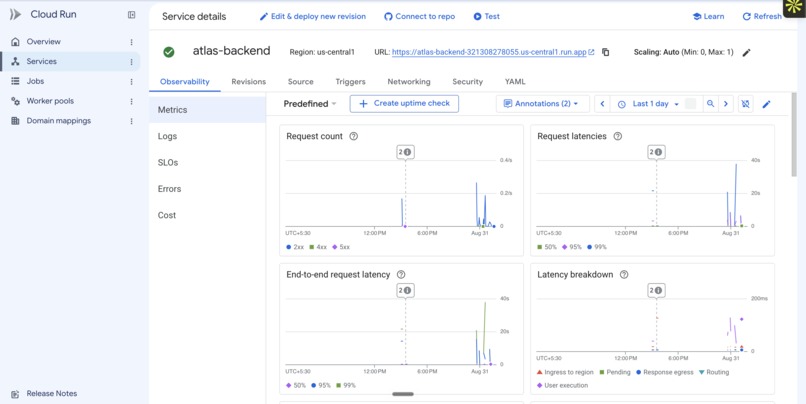Image resolution: width=806 pixels, height=404 pixels.
Task: Open the annotation marker on Request latencies chart
Action: (x=656, y=152)
